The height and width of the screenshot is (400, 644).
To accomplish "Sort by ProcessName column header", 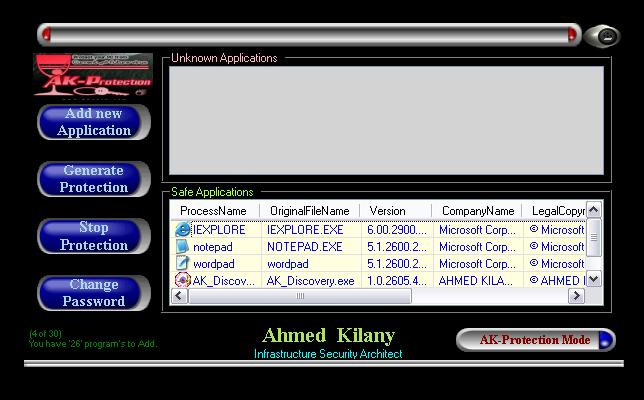I will pyautogui.click(x=214, y=211).
